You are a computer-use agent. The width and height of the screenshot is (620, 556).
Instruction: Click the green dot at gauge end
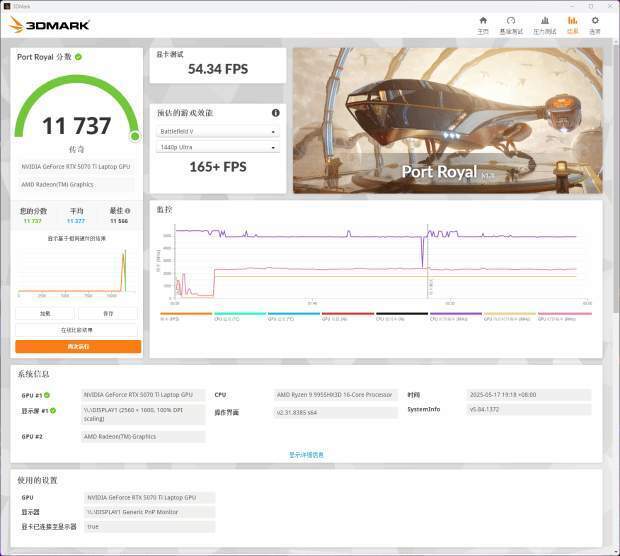[135, 136]
